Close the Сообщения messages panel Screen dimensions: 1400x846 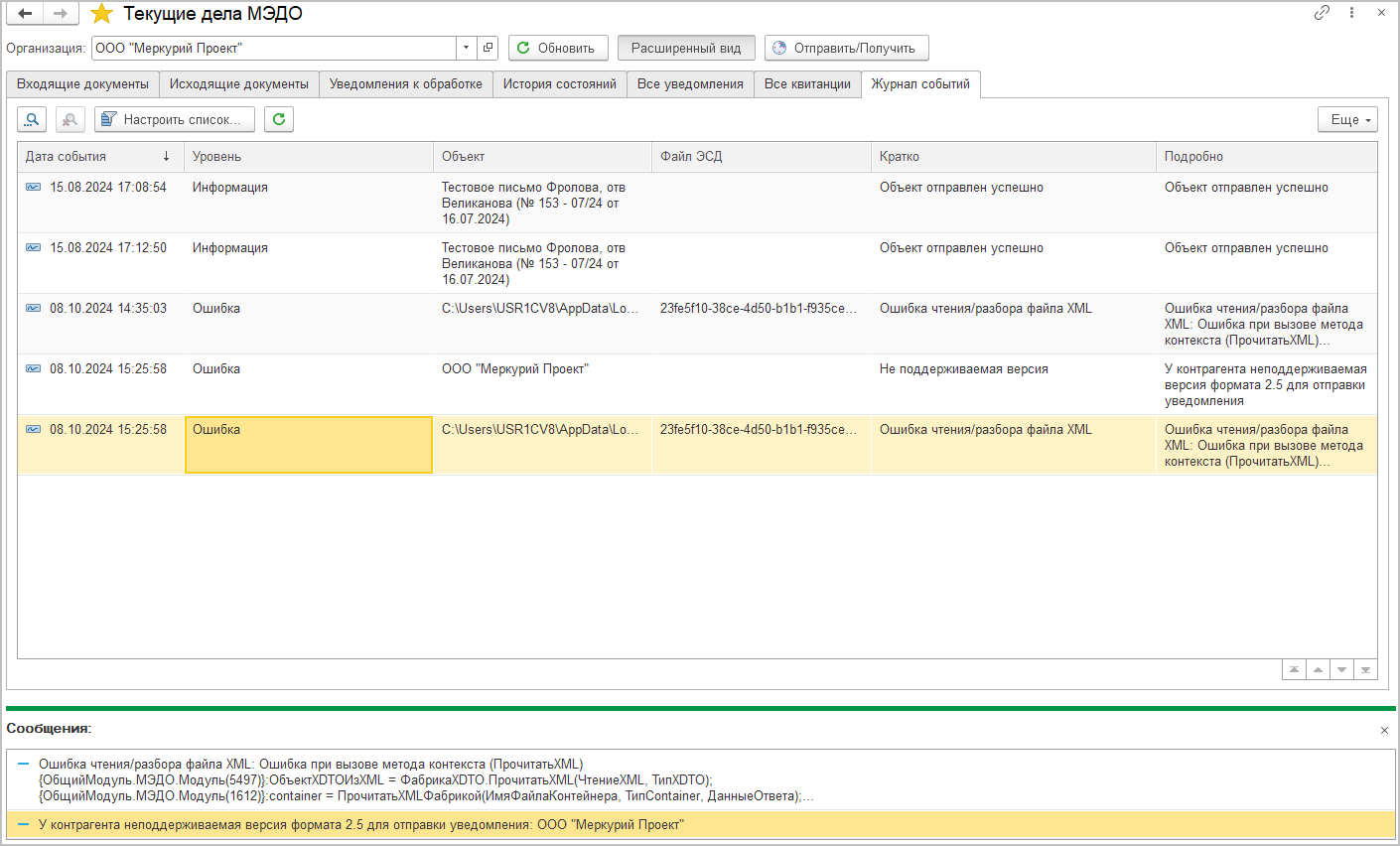click(1384, 730)
